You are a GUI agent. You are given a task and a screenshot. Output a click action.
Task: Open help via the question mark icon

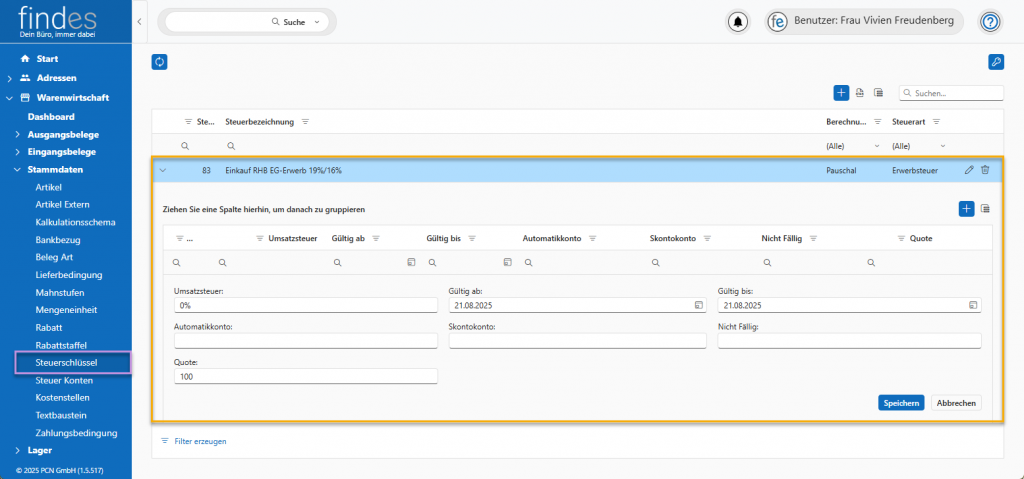990,21
